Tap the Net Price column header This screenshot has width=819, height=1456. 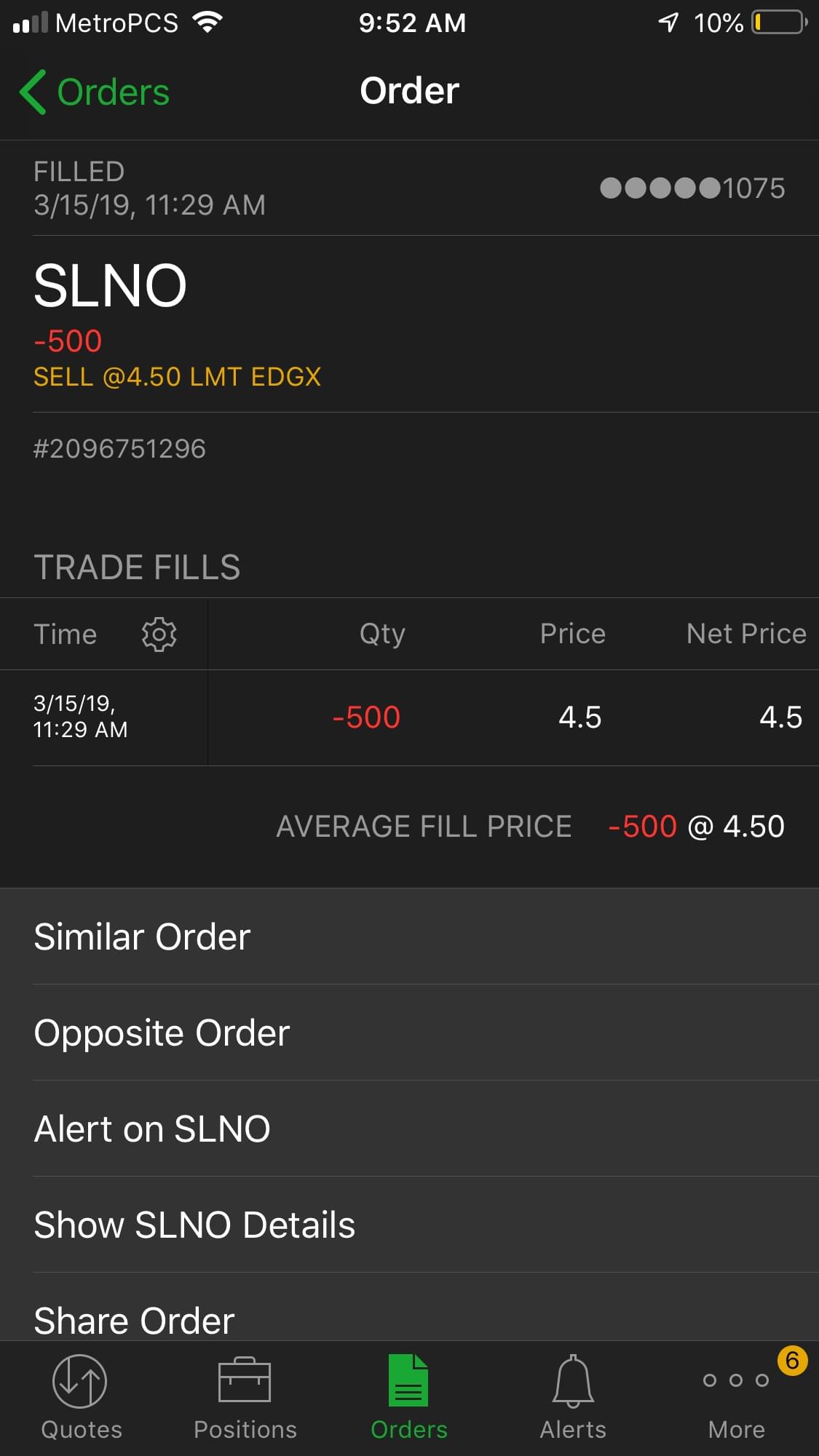coord(746,634)
